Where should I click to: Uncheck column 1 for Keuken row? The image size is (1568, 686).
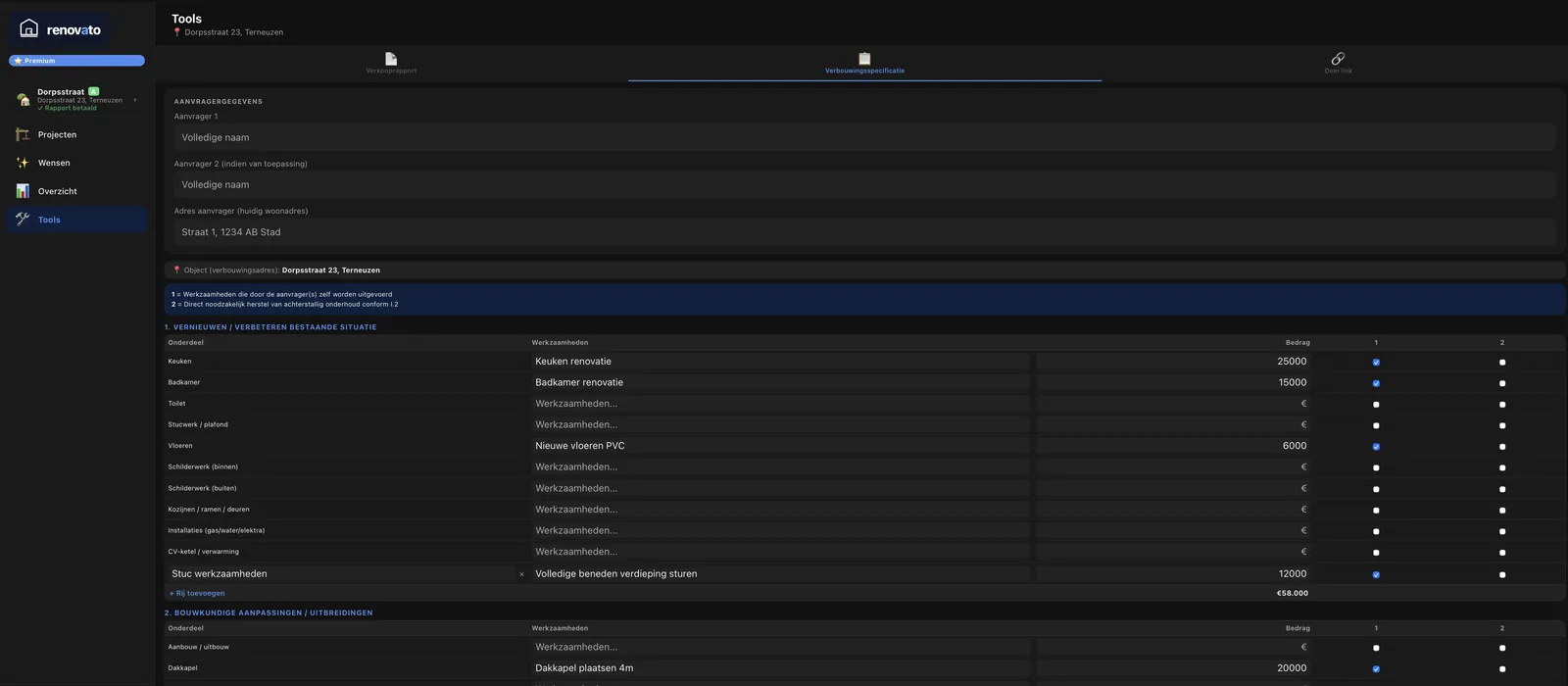click(1376, 363)
